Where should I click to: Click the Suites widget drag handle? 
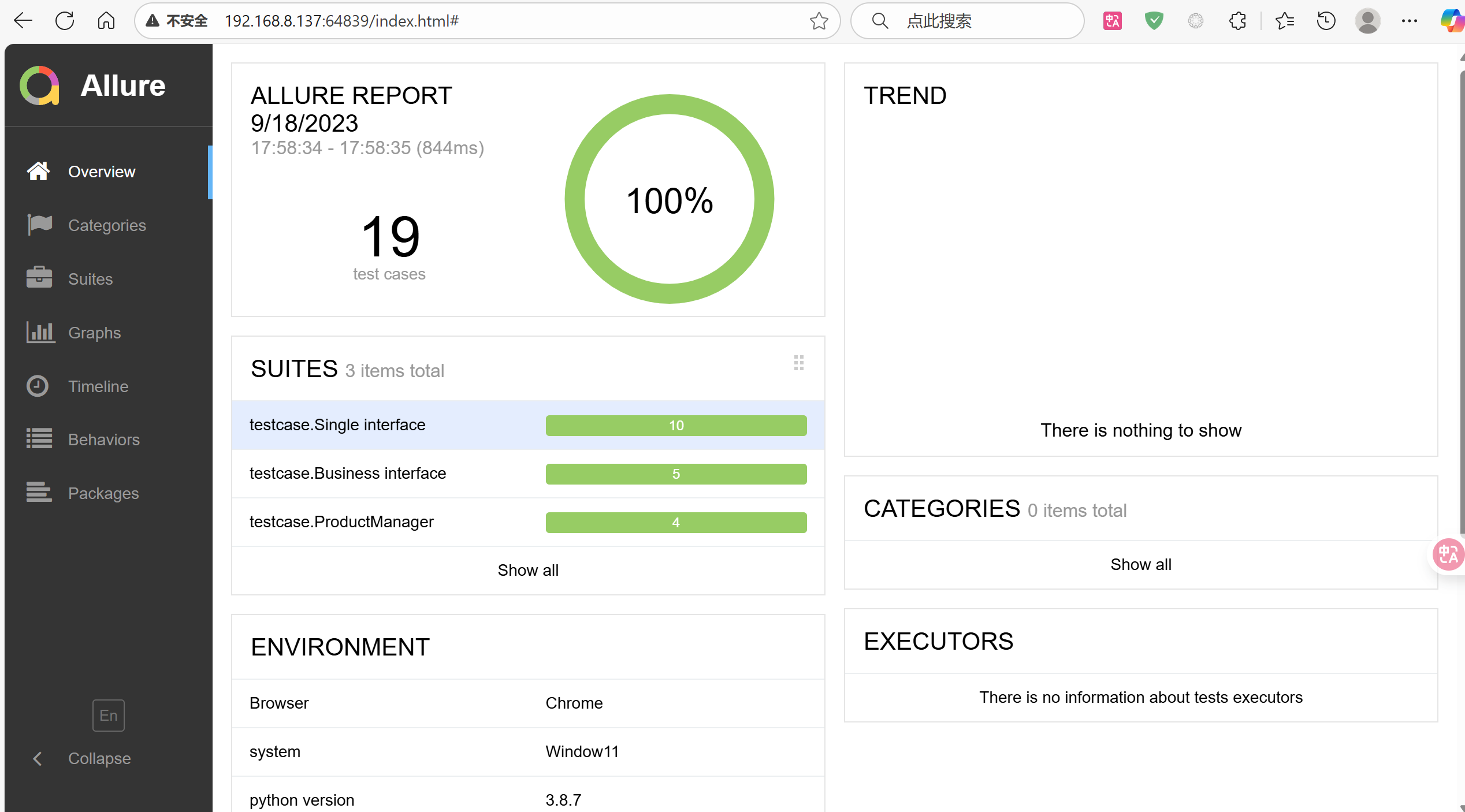[798, 363]
